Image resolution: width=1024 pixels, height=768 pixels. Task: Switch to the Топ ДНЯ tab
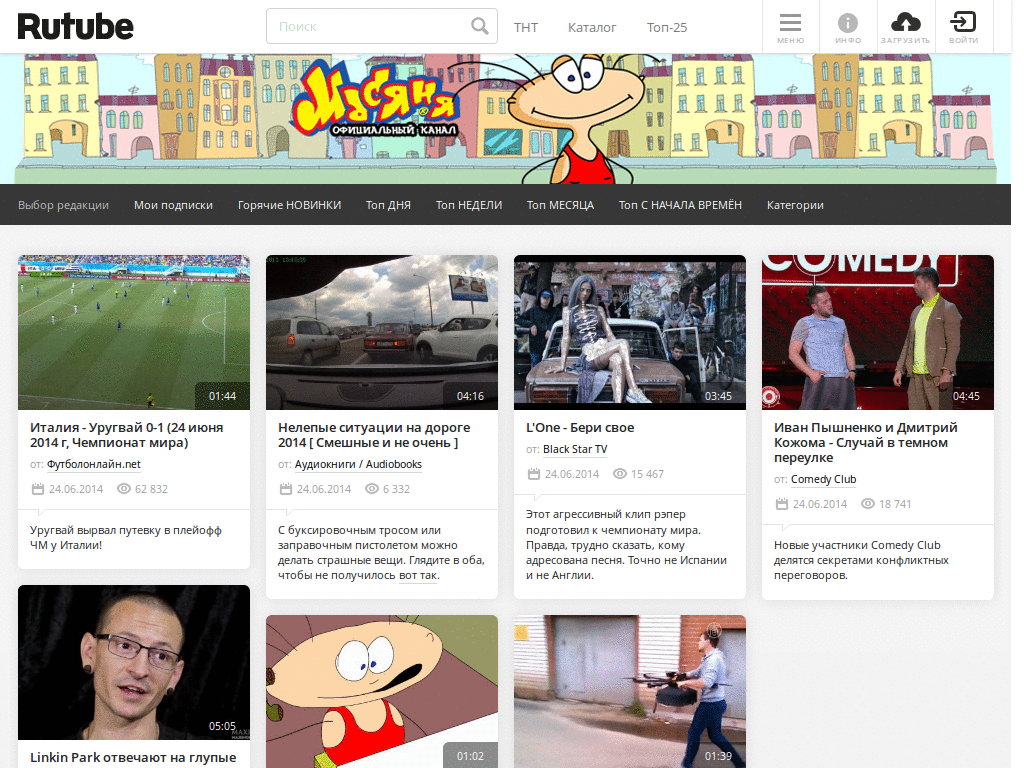pyautogui.click(x=388, y=204)
